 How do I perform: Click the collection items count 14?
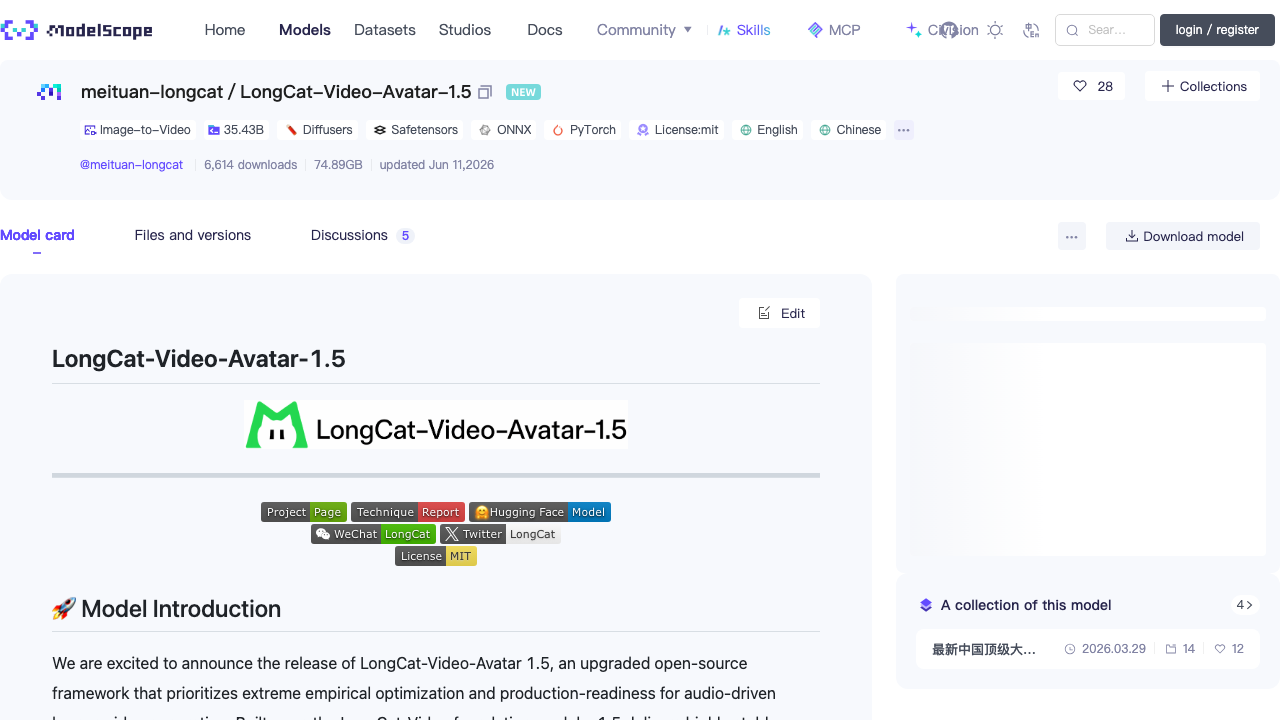pyautogui.click(x=1181, y=649)
